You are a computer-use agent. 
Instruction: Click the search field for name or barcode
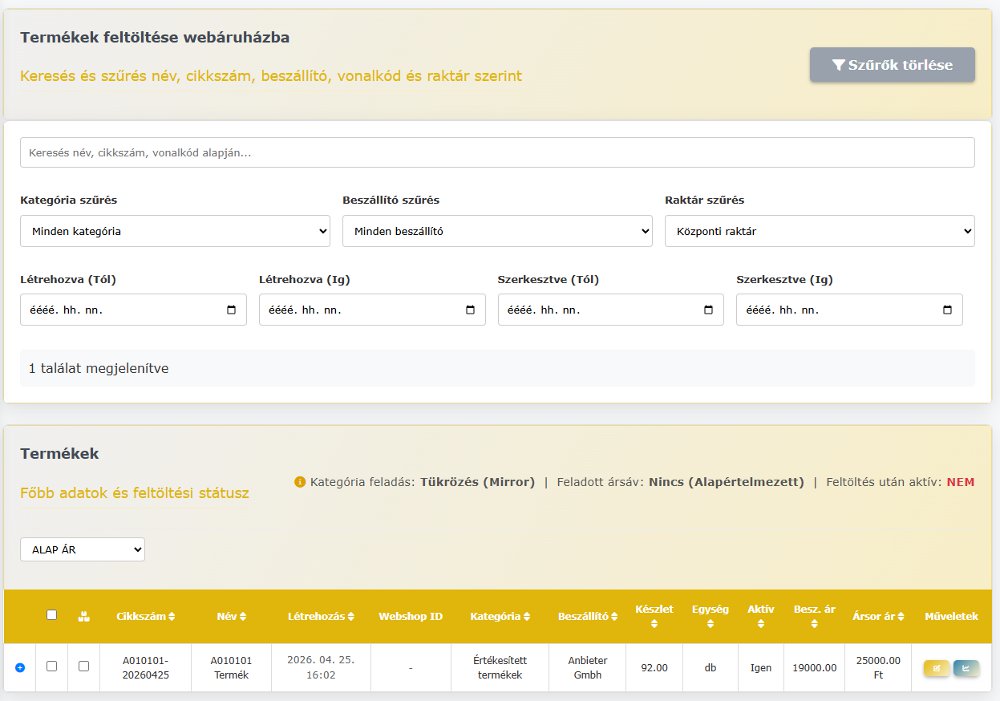[x=497, y=153]
